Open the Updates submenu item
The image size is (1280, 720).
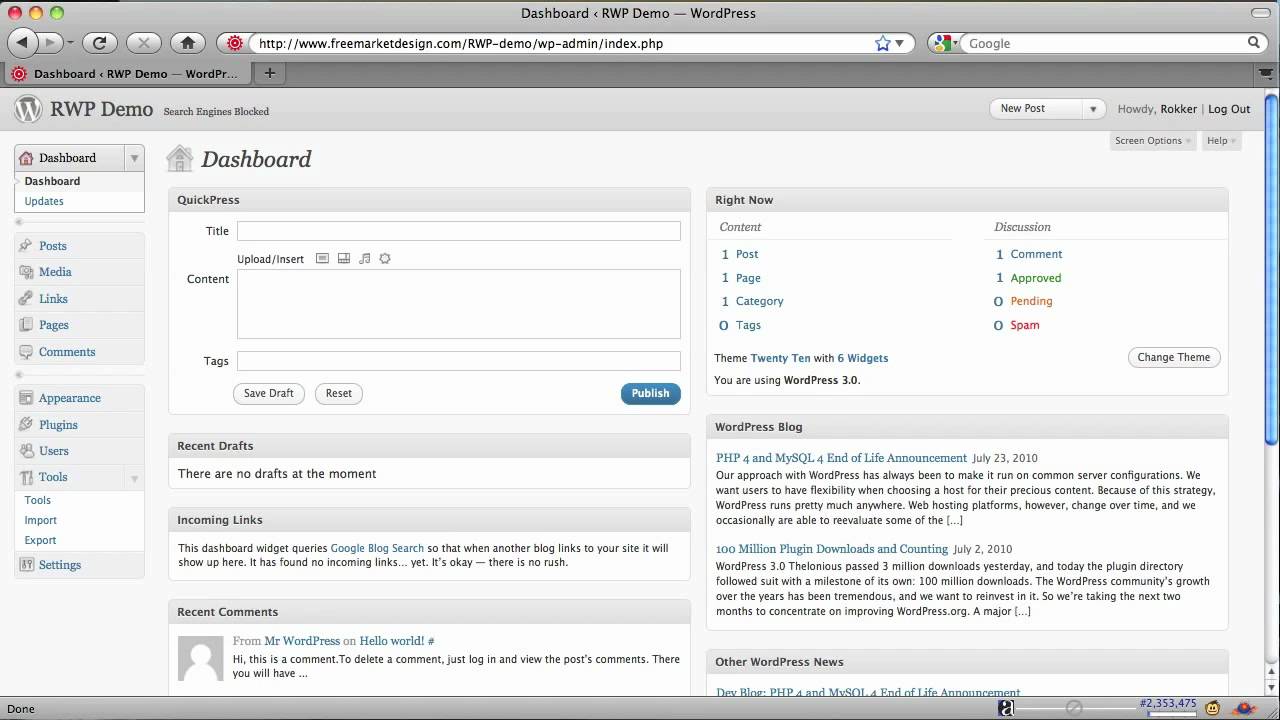(44, 201)
